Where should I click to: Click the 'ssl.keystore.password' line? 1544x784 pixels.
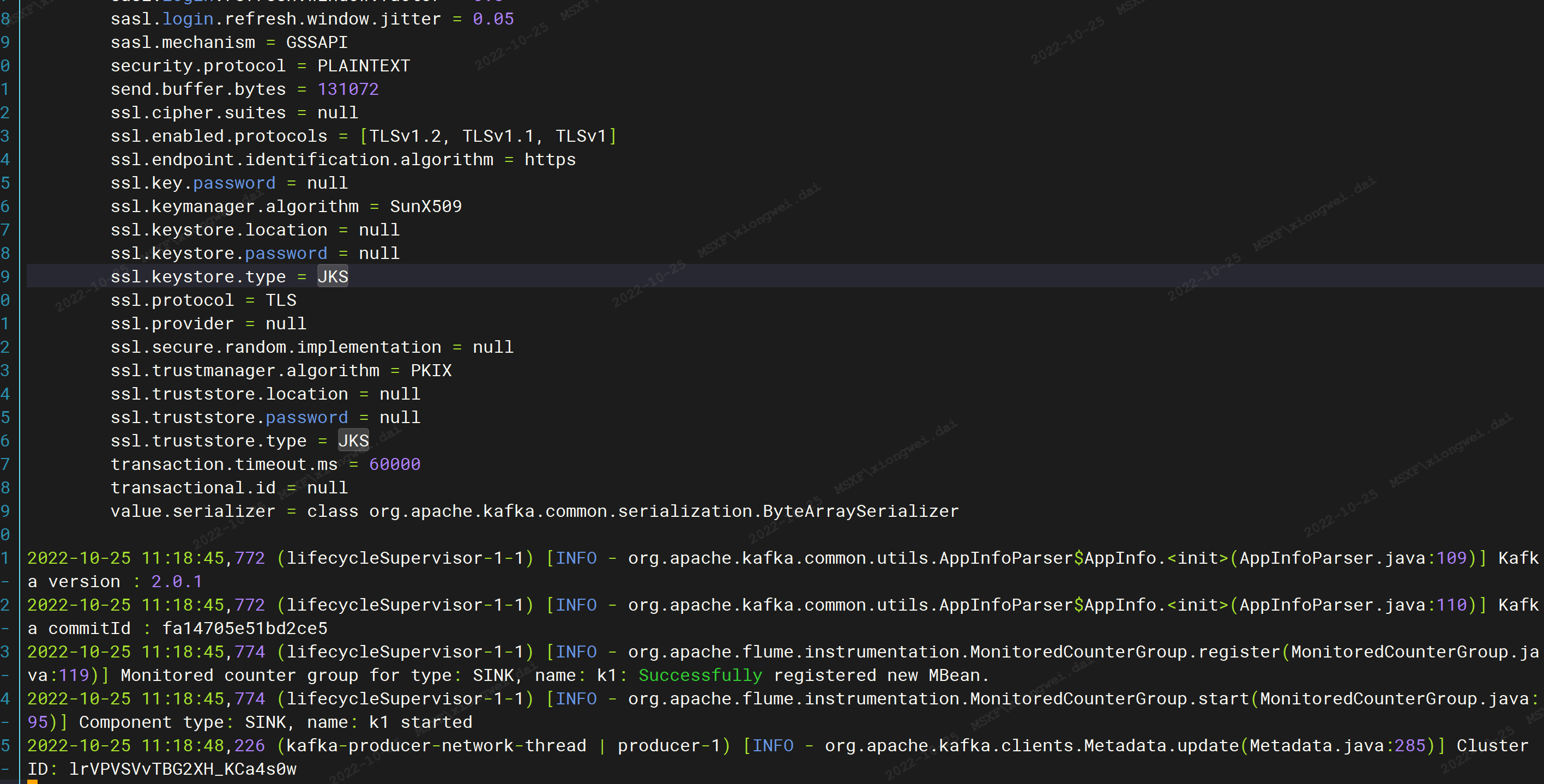pyautogui.click(x=255, y=253)
